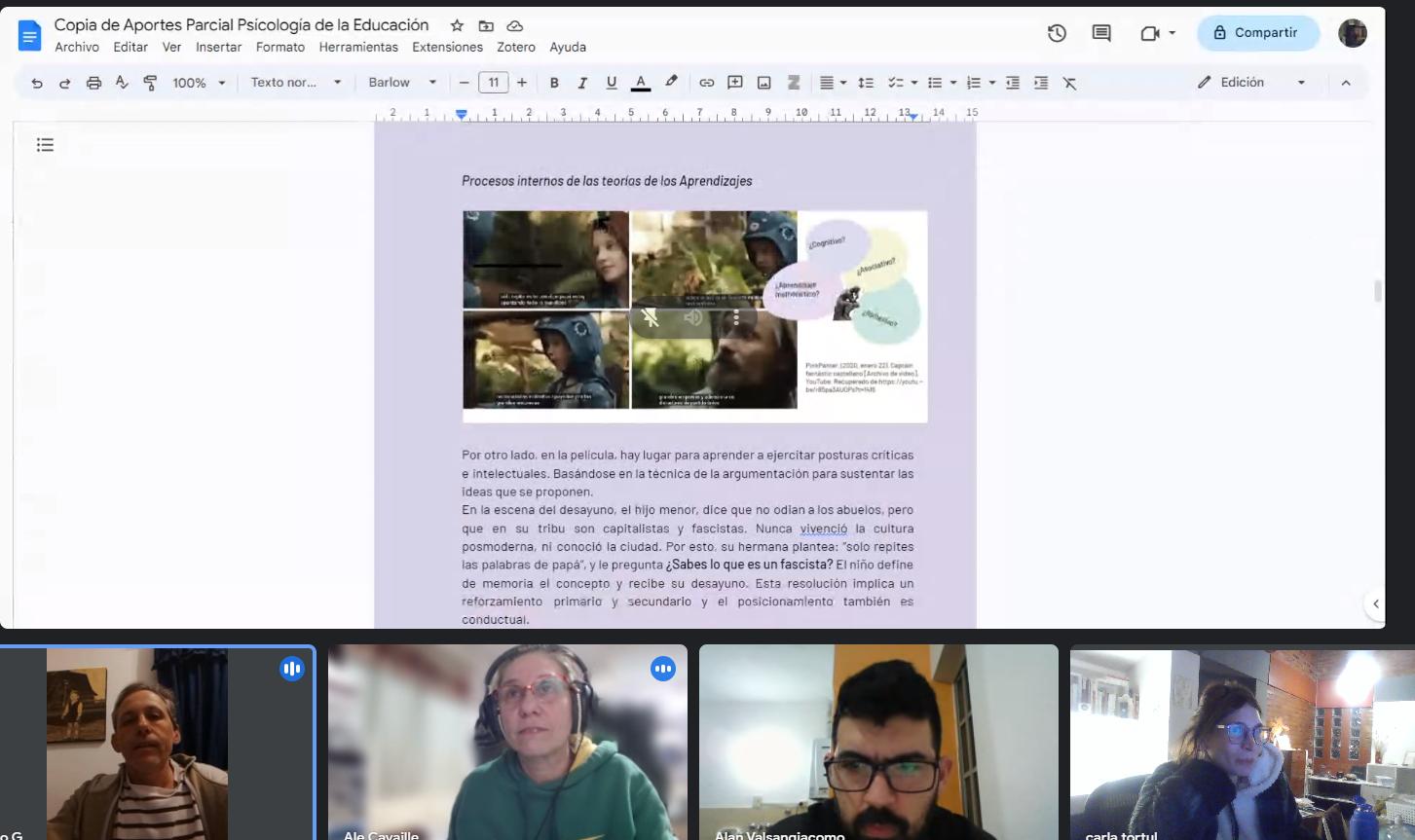Open the Archivo menu
The image size is (1415, 840).
pyautogui.click(x=77, y=47)
